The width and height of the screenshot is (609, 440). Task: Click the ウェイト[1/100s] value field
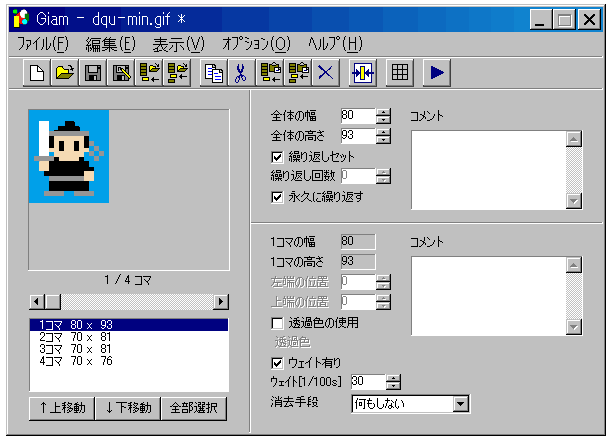pyautogui.click(x=368, y=382)
